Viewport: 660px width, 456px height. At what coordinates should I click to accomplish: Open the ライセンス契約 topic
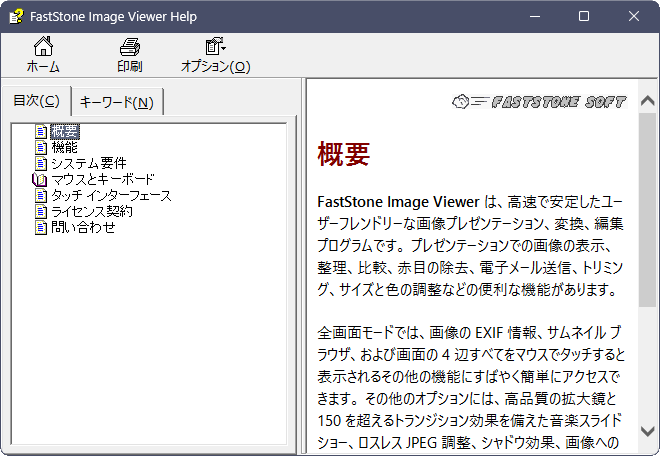pyautogui.click(x=92, y=211)
